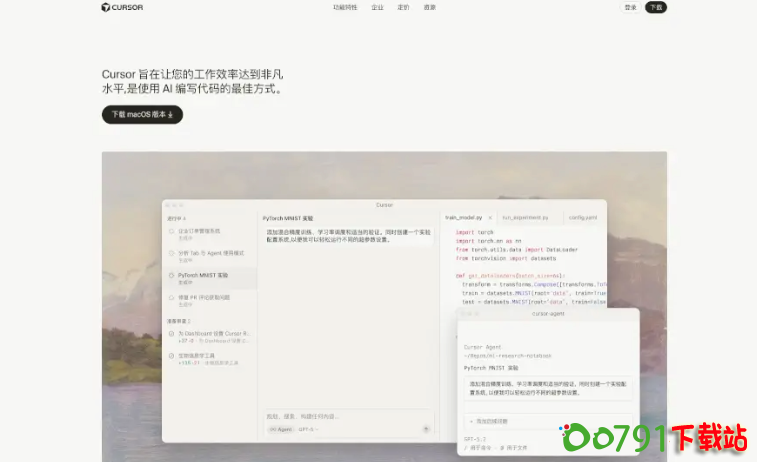Close the train_model.py tab with its X

[490, 217]
